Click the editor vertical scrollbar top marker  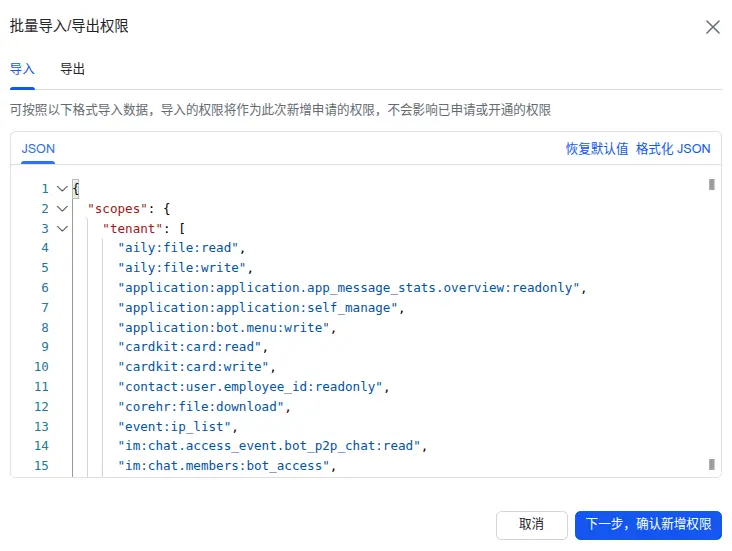711,184
